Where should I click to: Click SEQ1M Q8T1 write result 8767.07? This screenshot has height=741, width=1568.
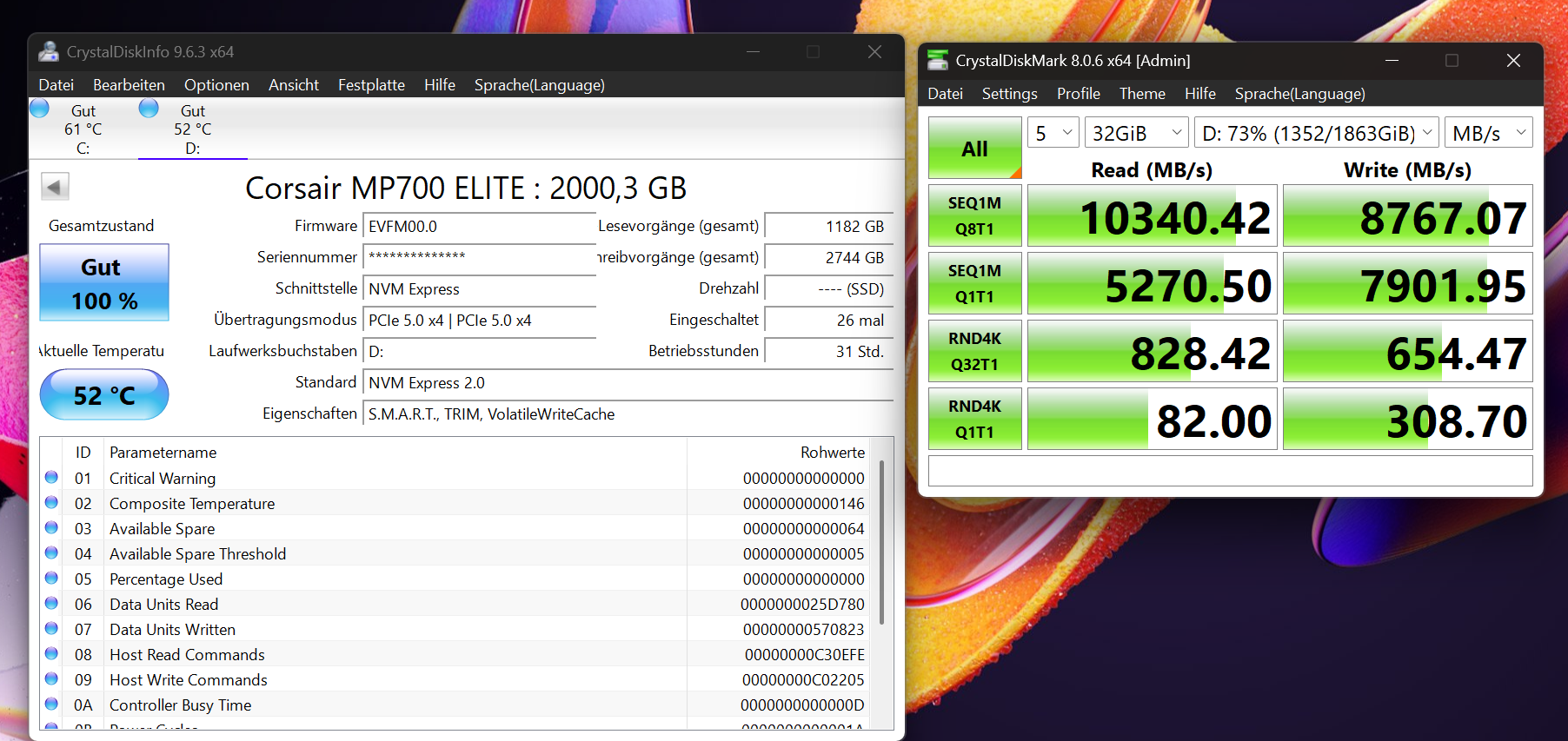(1408, 215)
